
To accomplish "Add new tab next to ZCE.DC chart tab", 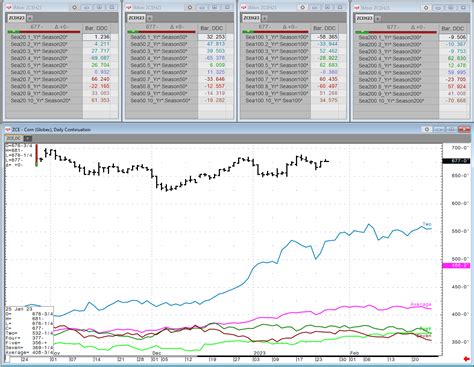I will [28, 138].
